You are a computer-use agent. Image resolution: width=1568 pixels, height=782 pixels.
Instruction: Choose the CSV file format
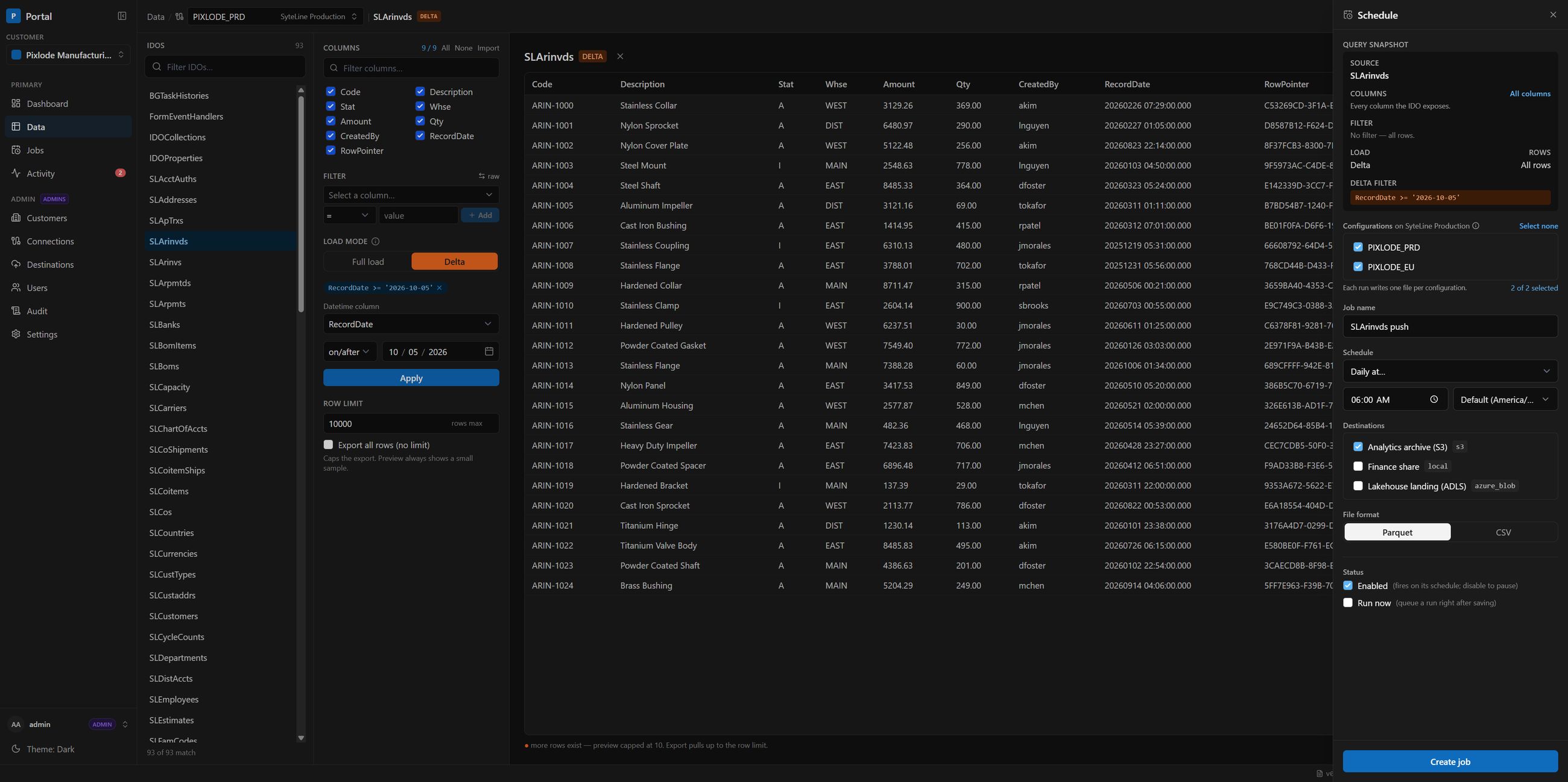click(x=1503, y=532)
